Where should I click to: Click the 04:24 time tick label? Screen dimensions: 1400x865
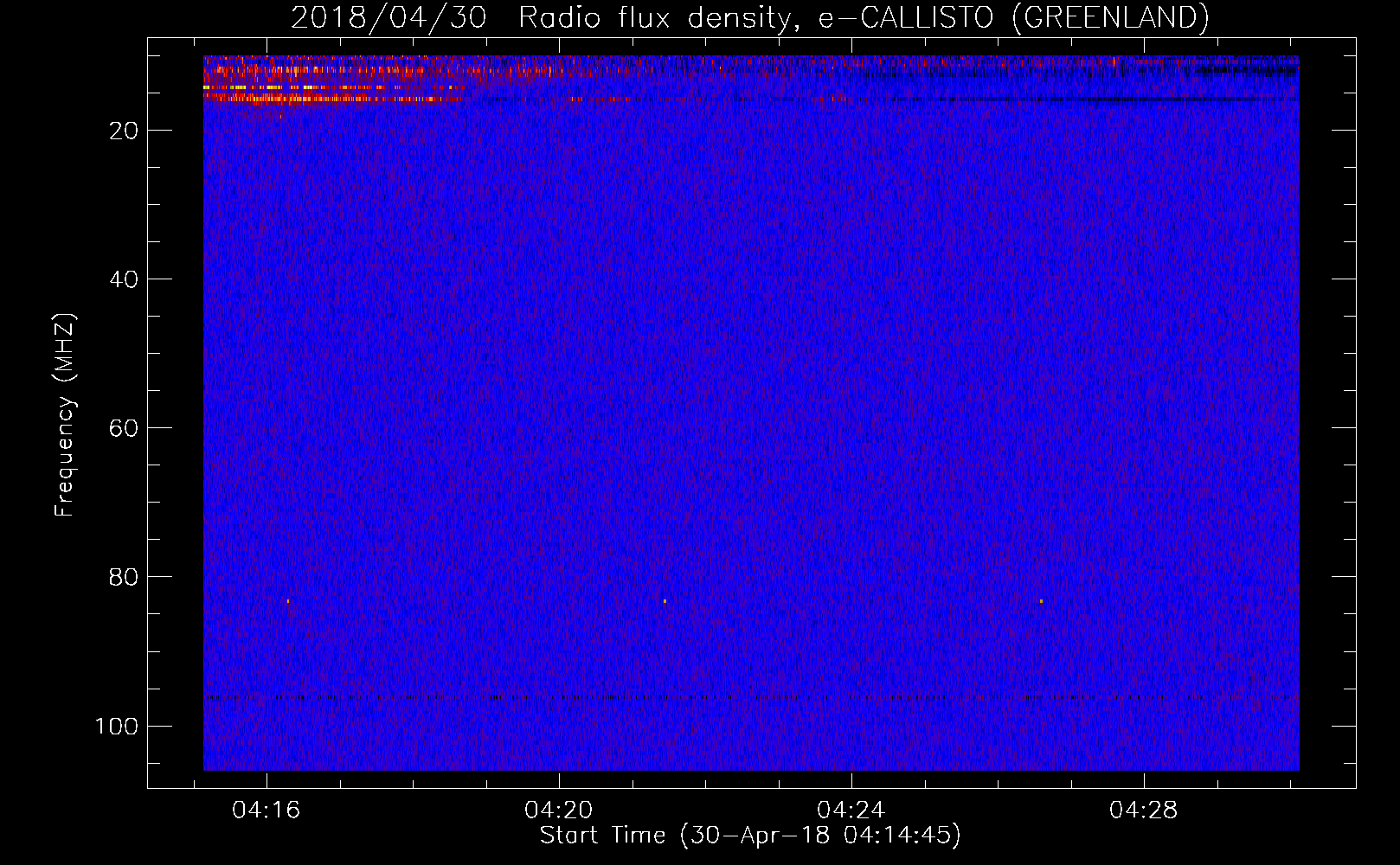851,811
